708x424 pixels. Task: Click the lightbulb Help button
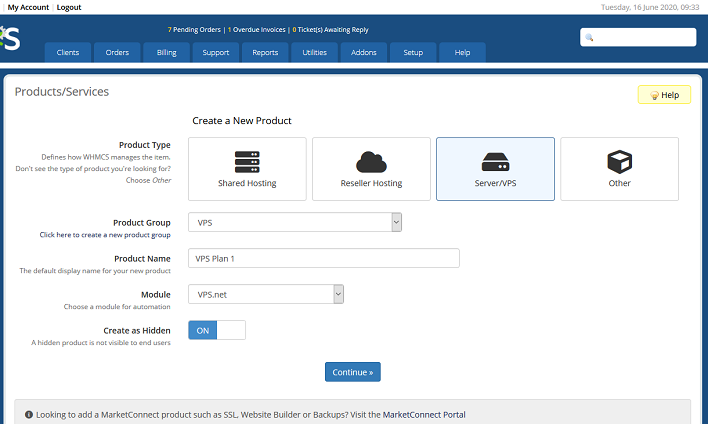click(x=664, y=95)
